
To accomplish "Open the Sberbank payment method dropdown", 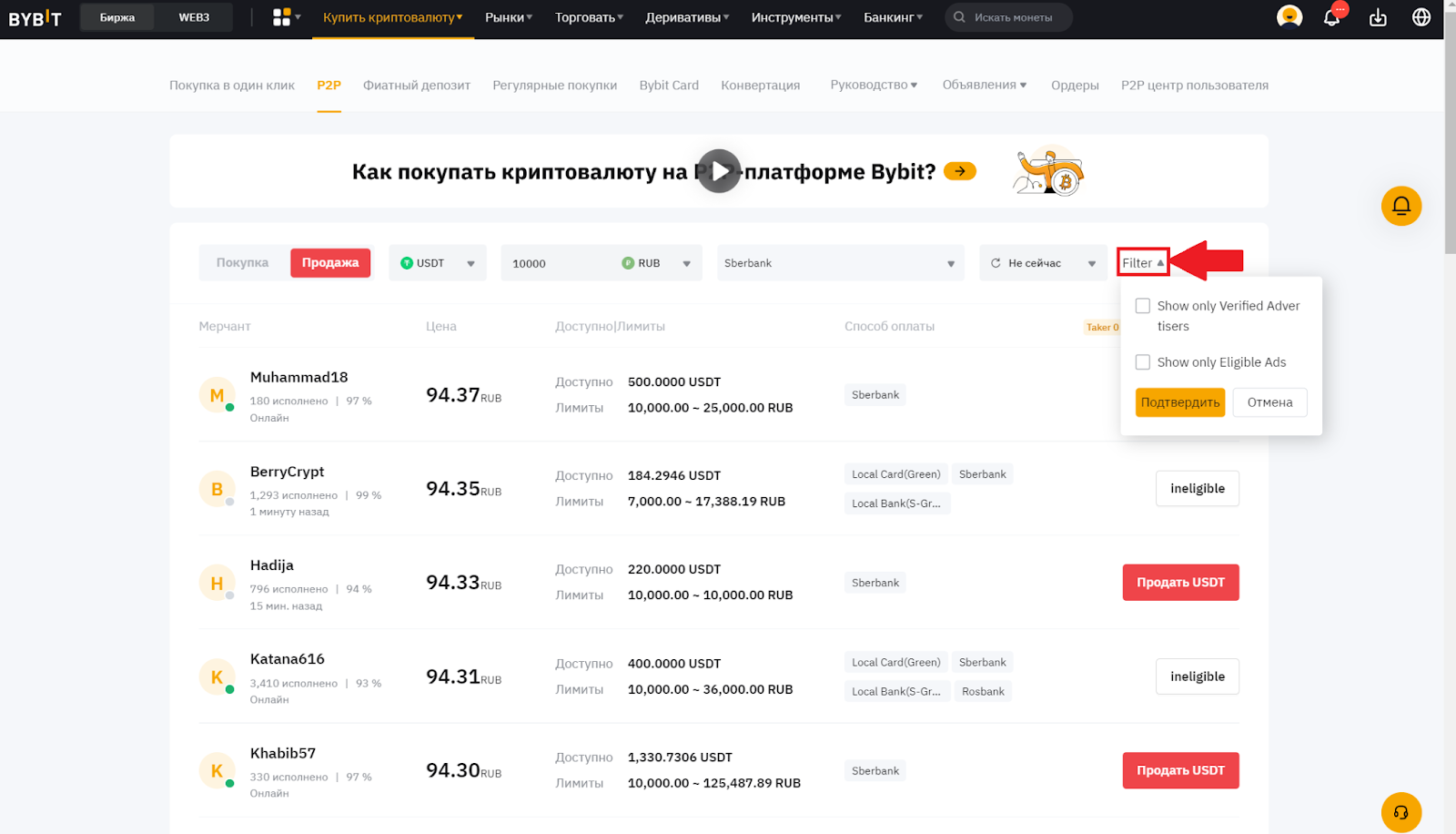I will (x=840, y=263).
